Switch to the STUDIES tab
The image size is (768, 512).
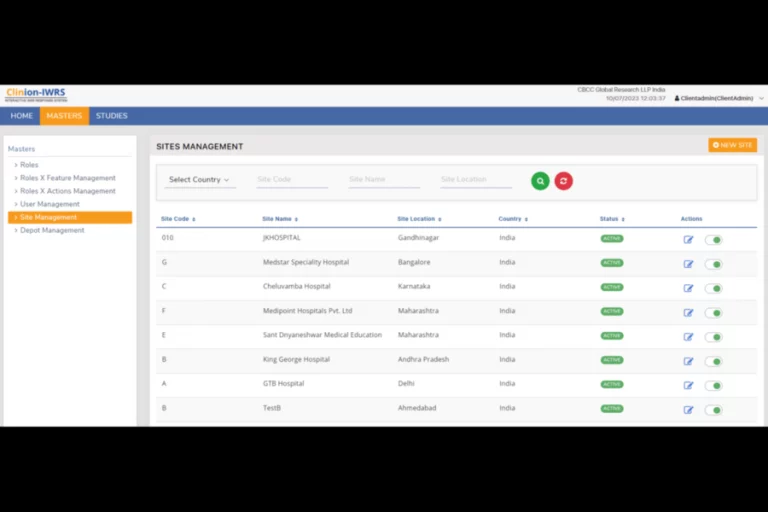pos(111,116)
